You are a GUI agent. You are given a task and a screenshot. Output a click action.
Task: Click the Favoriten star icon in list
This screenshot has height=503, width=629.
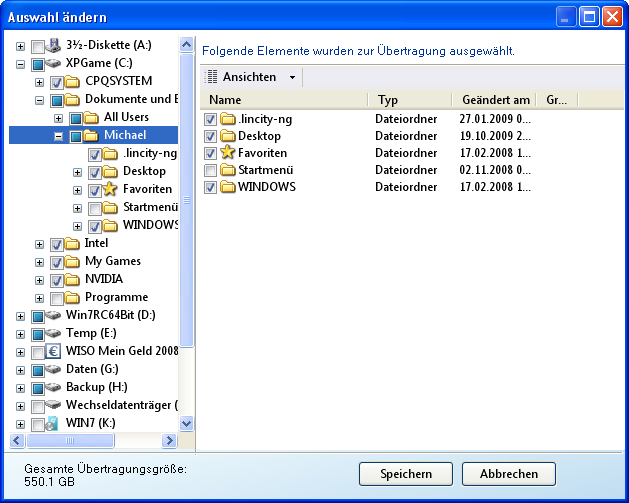[x=227, y=152]
